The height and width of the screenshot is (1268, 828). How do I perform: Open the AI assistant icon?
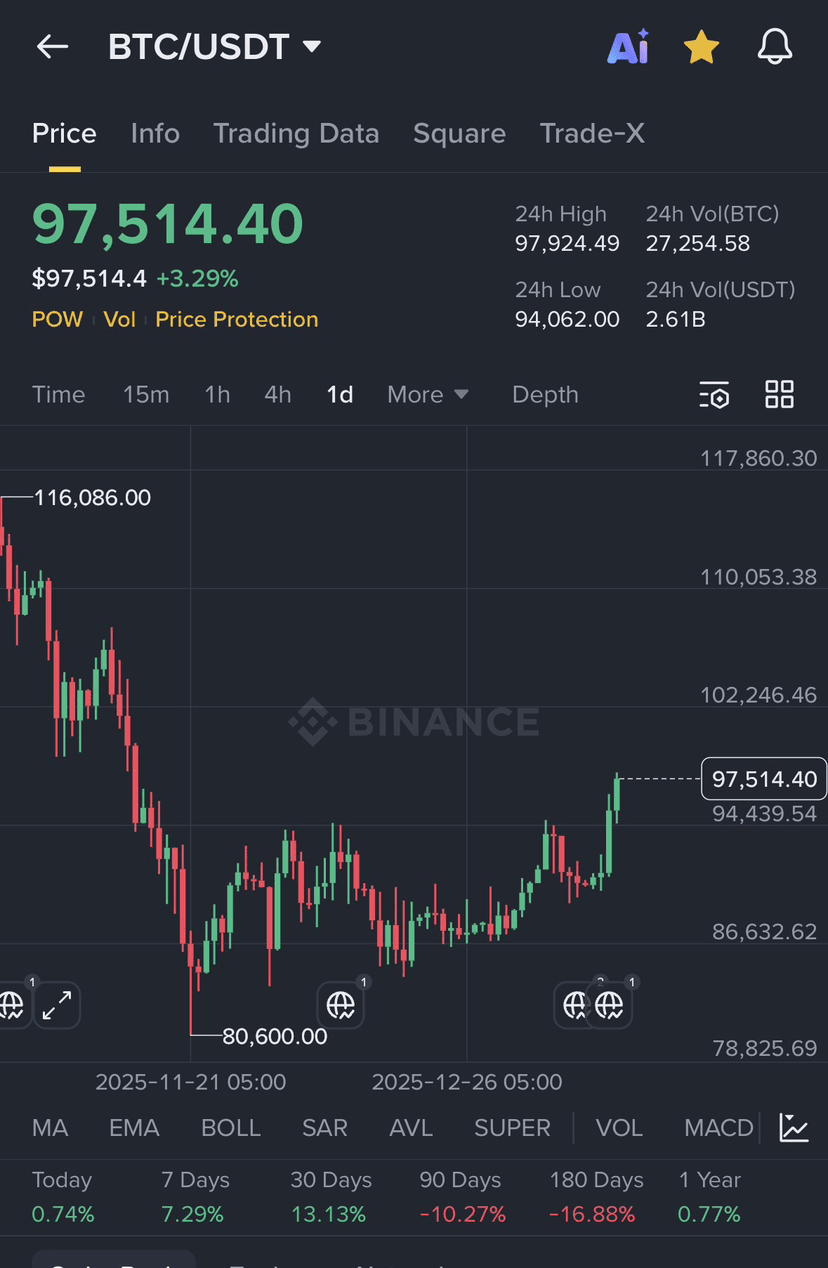tap(628, 47)
